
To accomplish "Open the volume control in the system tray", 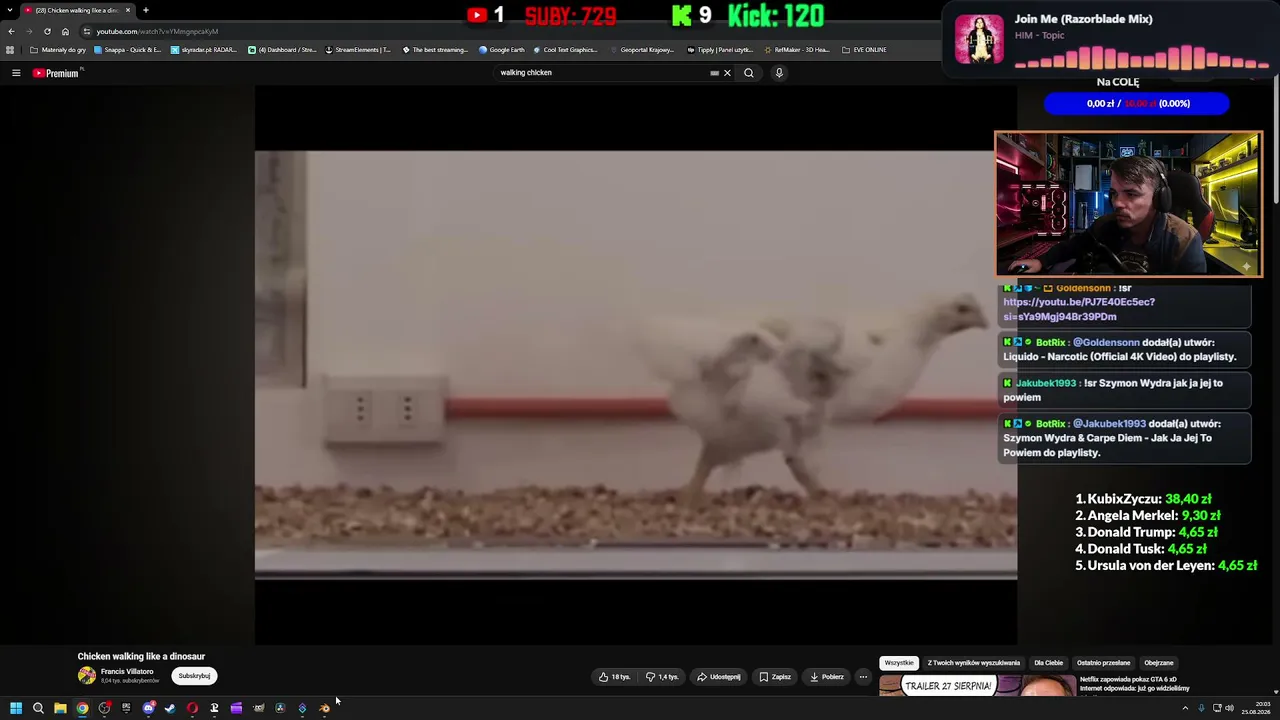I will pyautogui.click(x=1229, y=708).
